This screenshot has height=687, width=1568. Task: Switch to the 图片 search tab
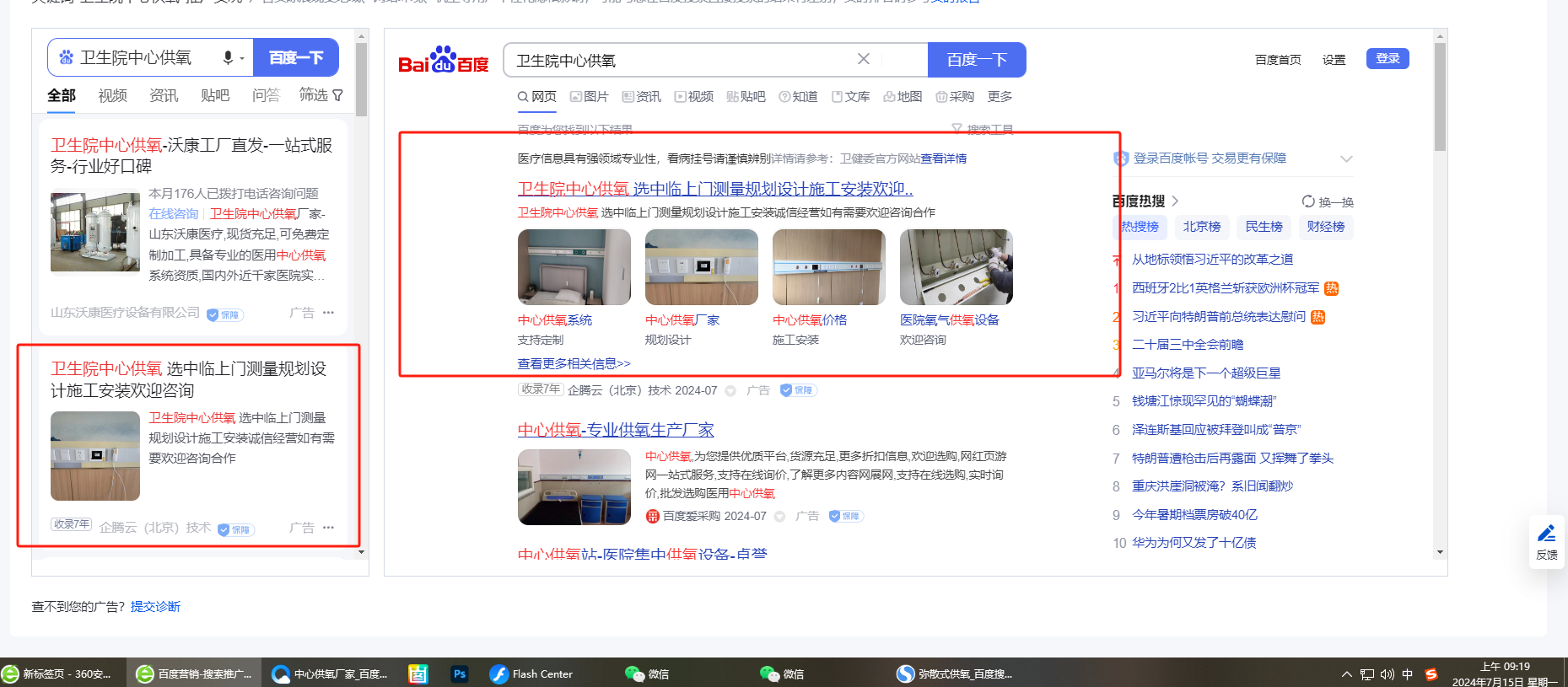589,97
